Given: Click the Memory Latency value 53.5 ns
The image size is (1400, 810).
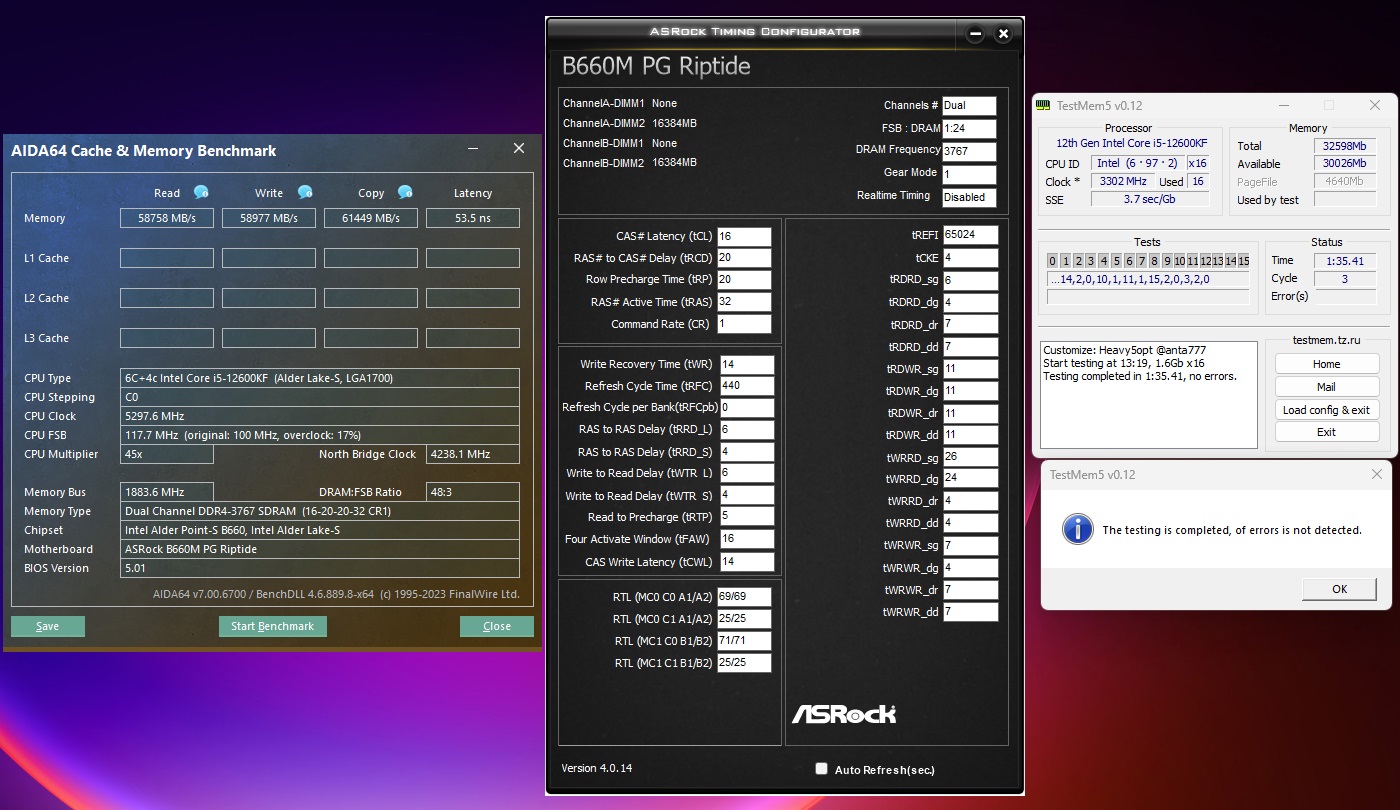Looking at the screenshot, I should (473, 218).
